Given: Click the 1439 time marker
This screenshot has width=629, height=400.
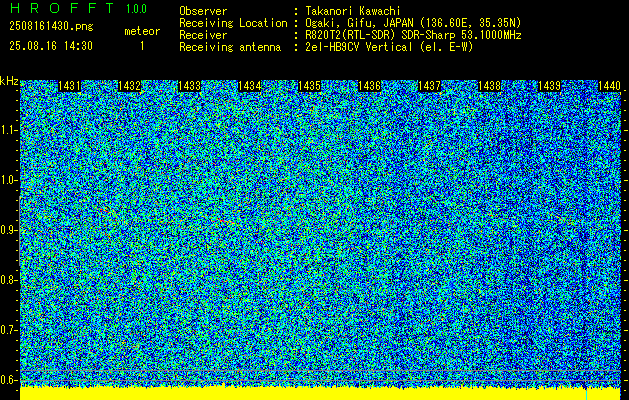Looking at the screenshot, I should click(549, 85).
